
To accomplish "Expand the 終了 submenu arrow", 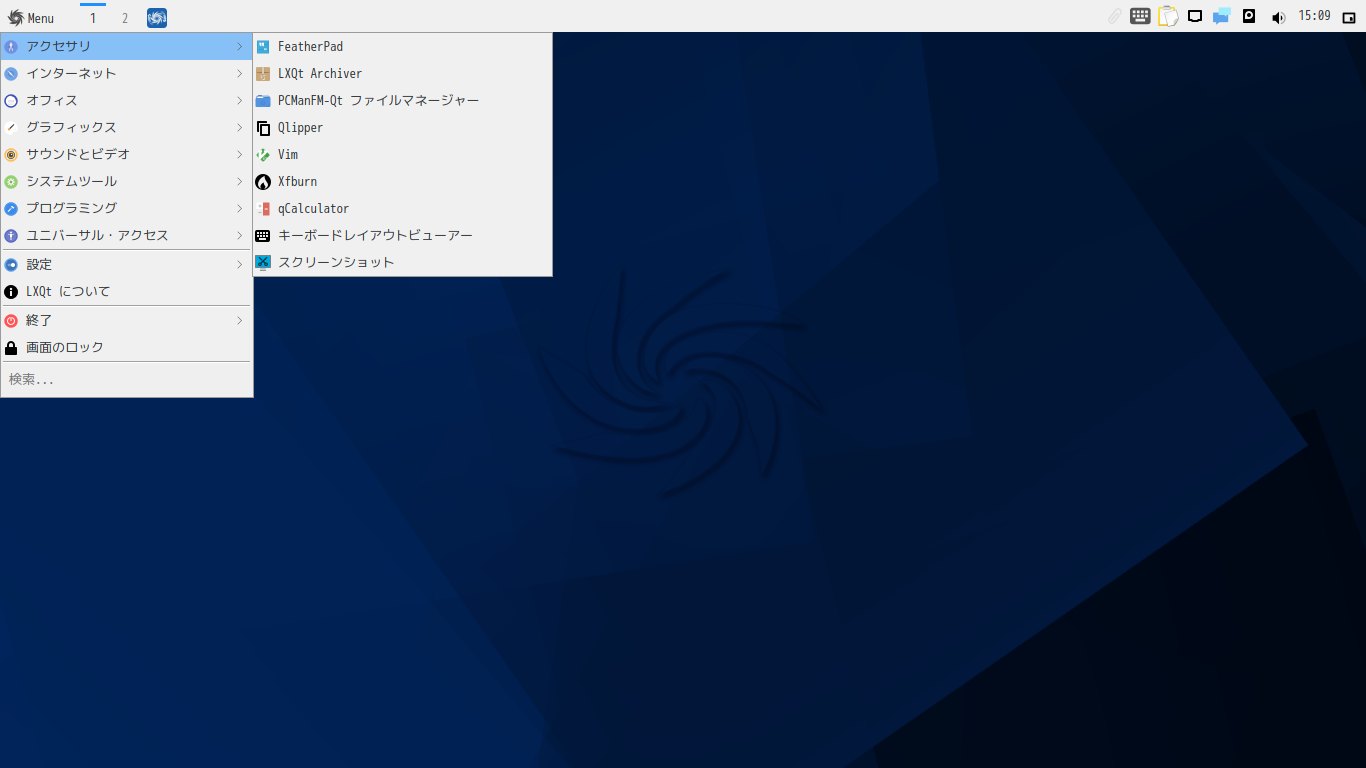I will tap(240, 320).
